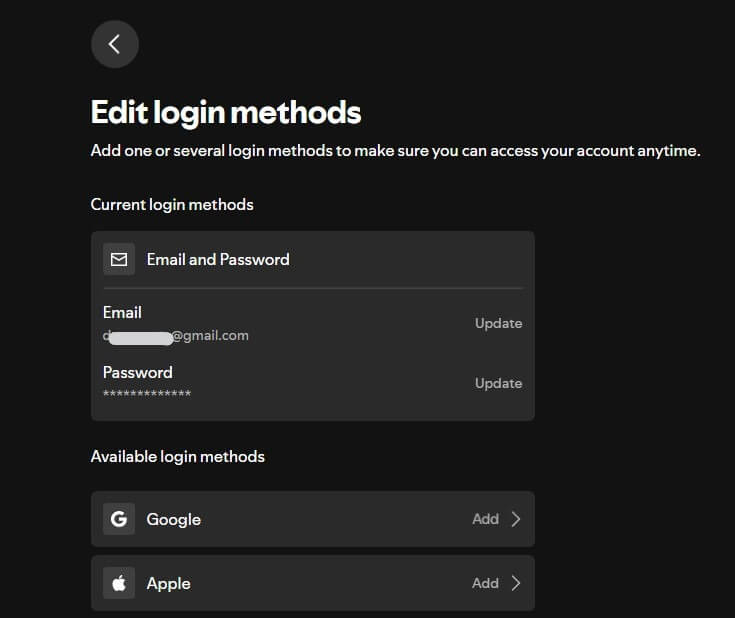This screenshot has width=735, height=618.
Task: Click the envelope icon beside Email and Password
Action: (119, 259)
